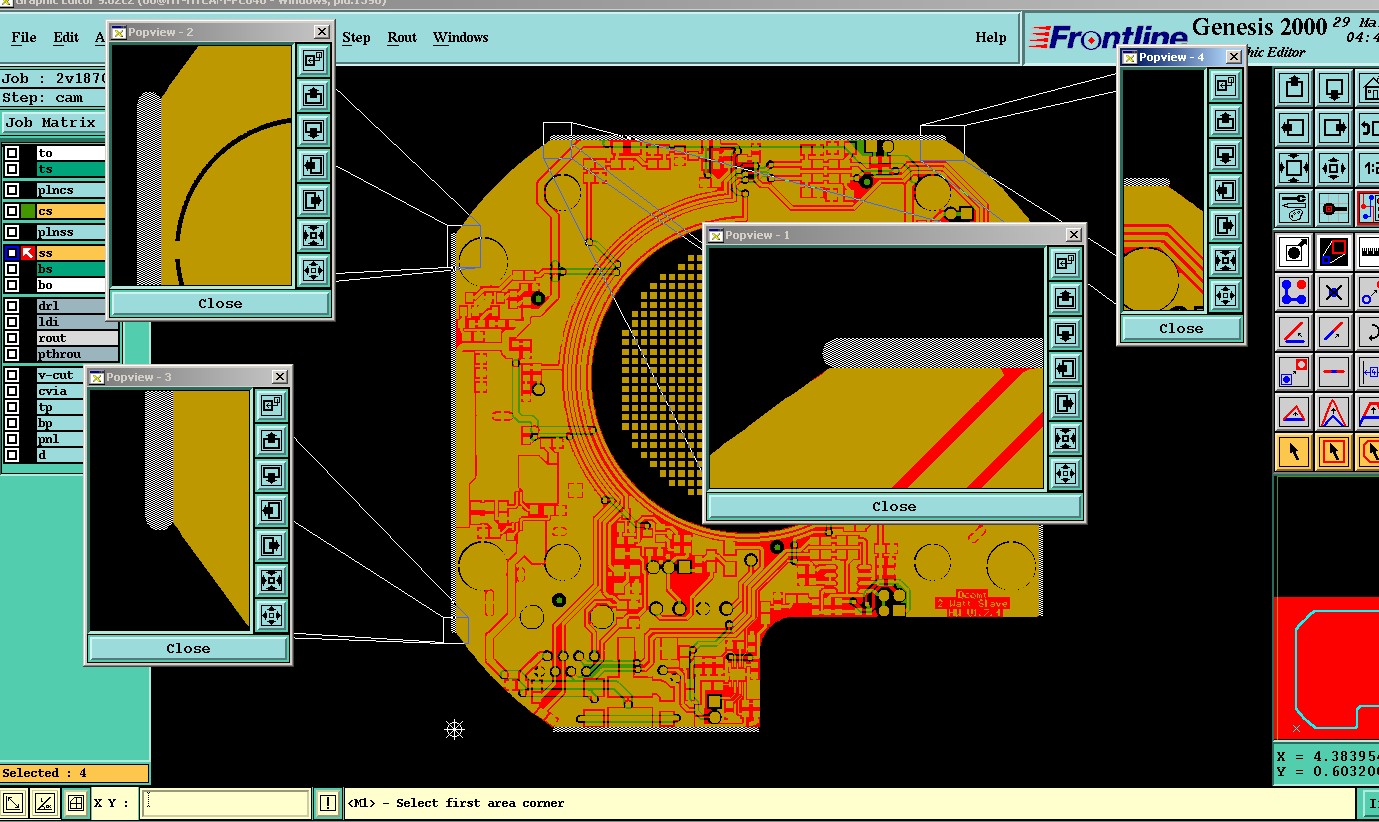
Task: Click Close button in Popview - 4
Action: (1181, 328)
